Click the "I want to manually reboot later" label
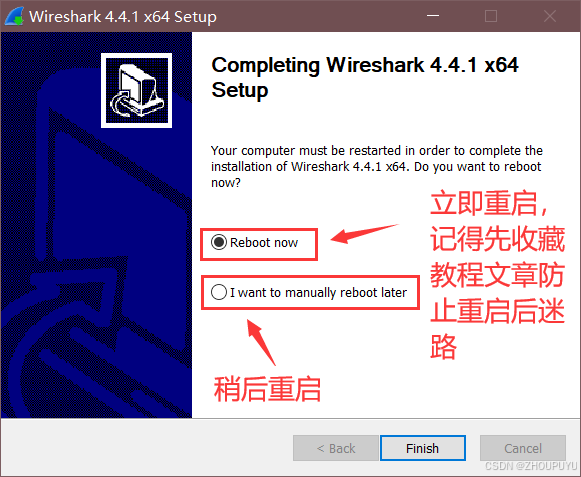Viewport: 581px width, 477px height. point(318,292)
